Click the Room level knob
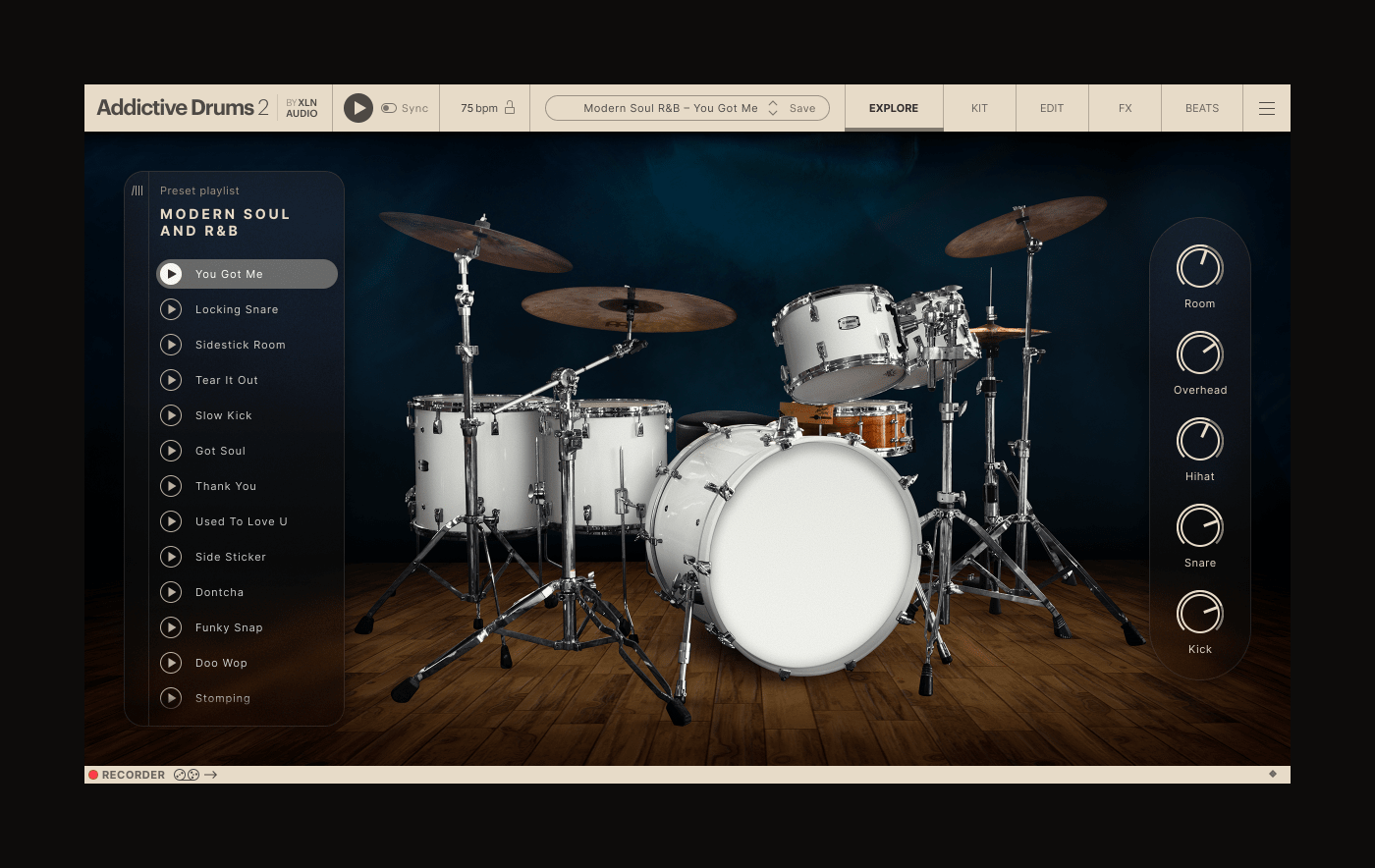The width and height of the screenshot is (1375, 868). click(1200, 267)
